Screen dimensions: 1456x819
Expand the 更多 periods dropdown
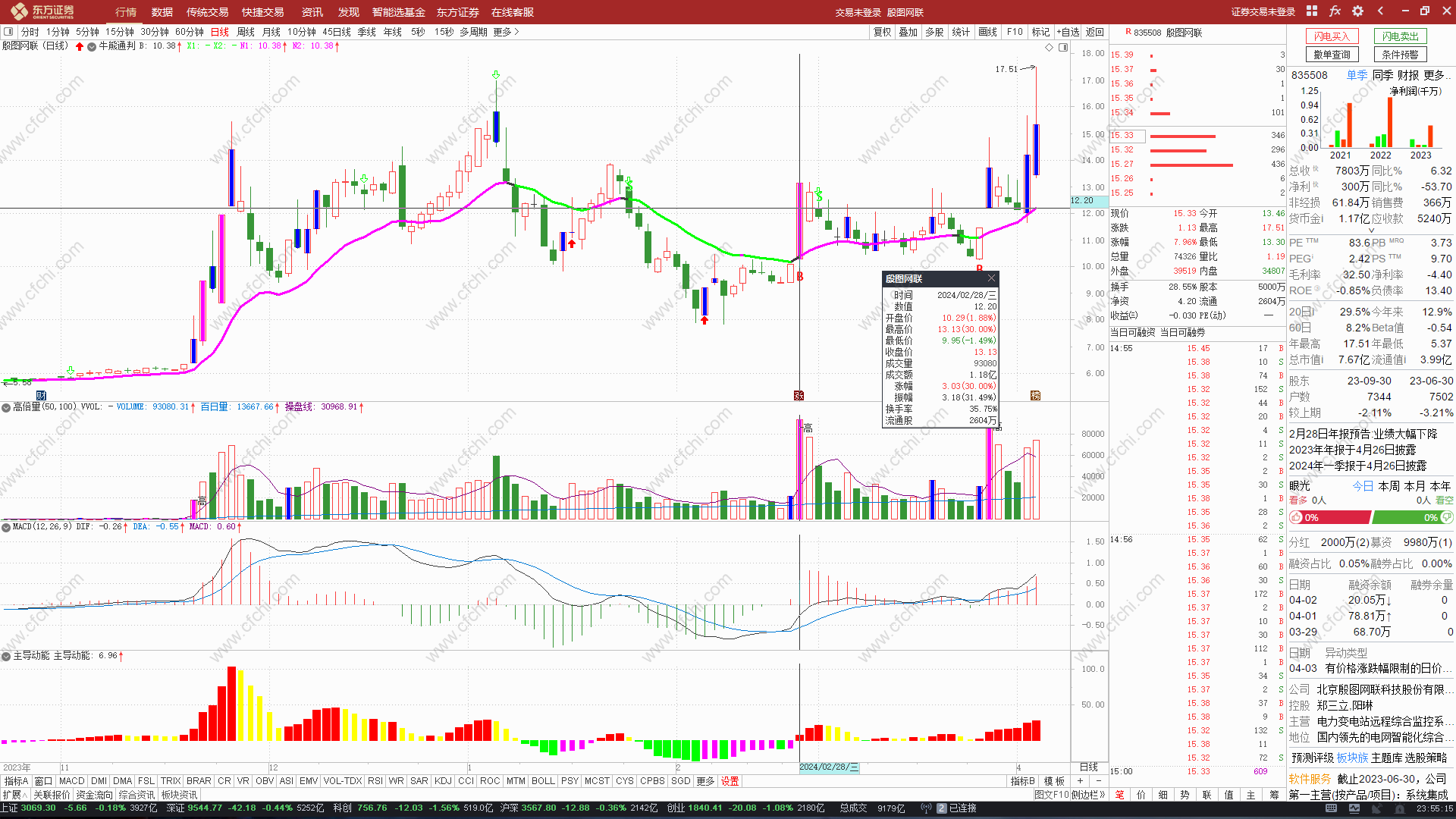tap(506, 32)
